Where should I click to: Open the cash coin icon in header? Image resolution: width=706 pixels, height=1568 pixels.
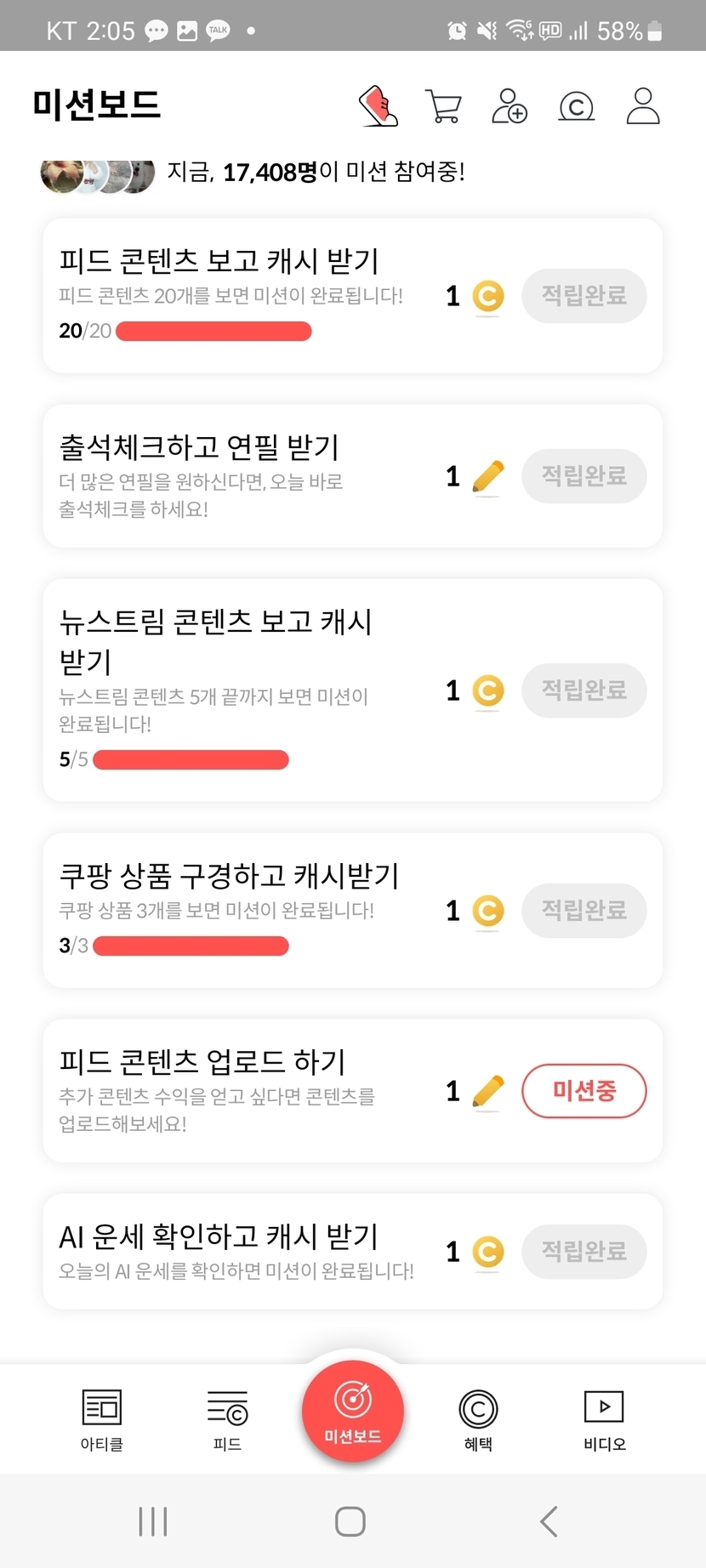pos(576,107)
